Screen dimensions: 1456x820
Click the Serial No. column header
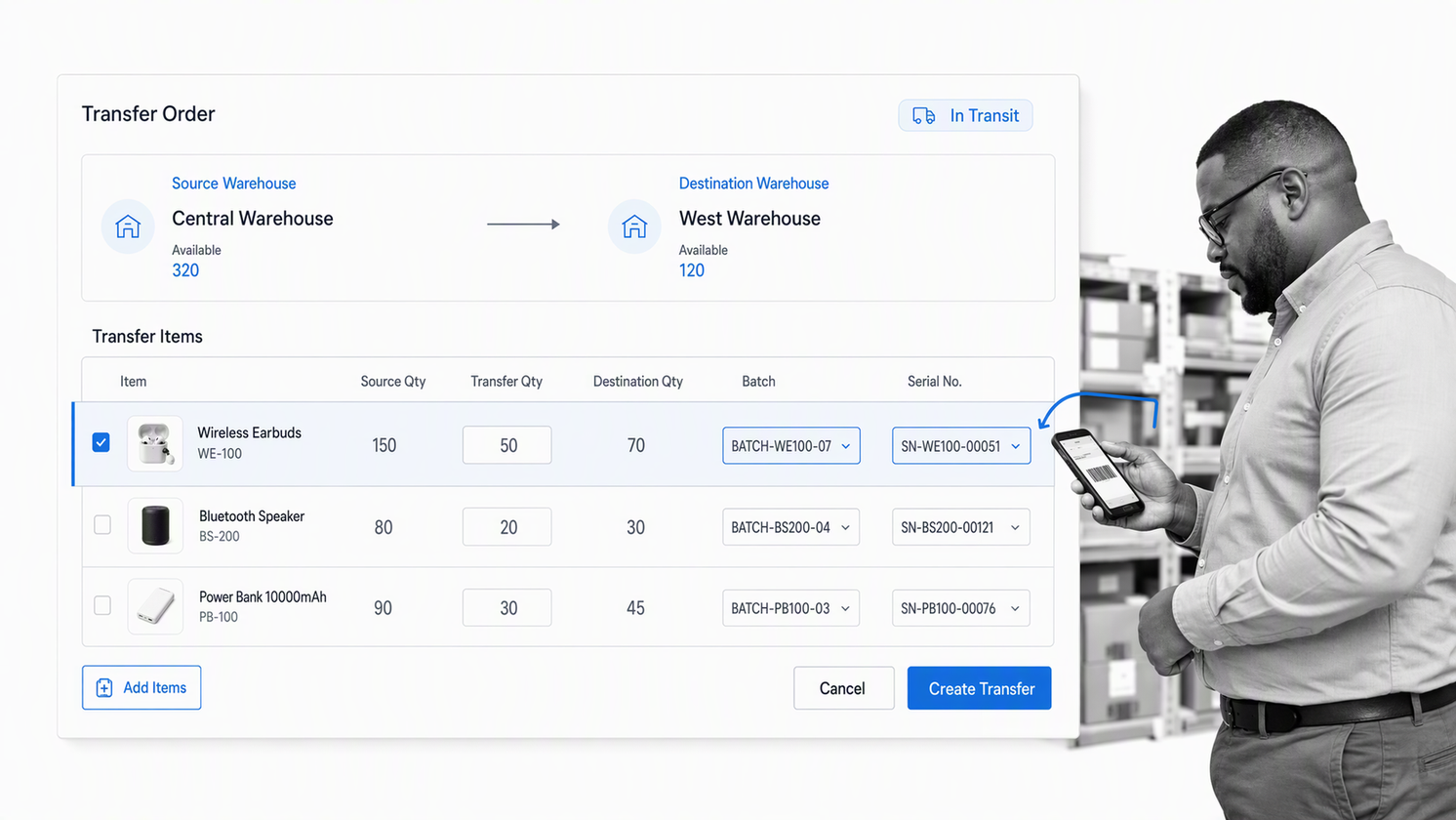pos(935,382)
